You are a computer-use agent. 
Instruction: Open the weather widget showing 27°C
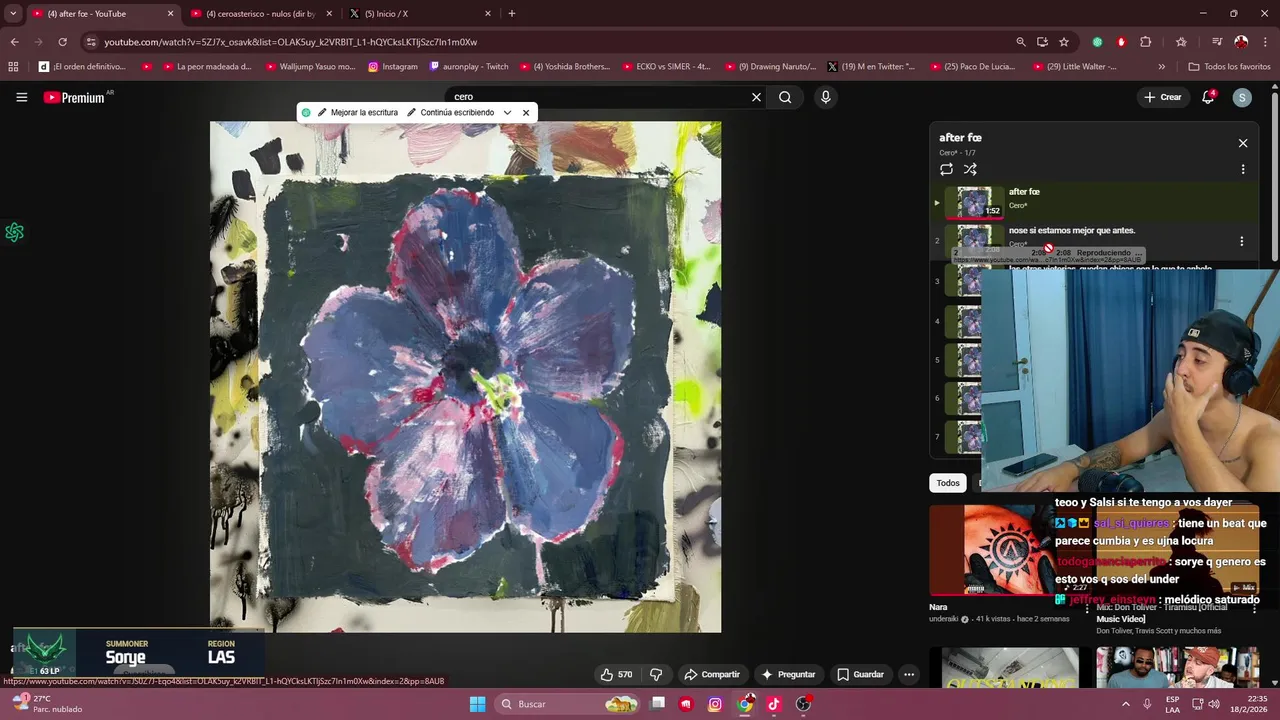click(45, 704)
